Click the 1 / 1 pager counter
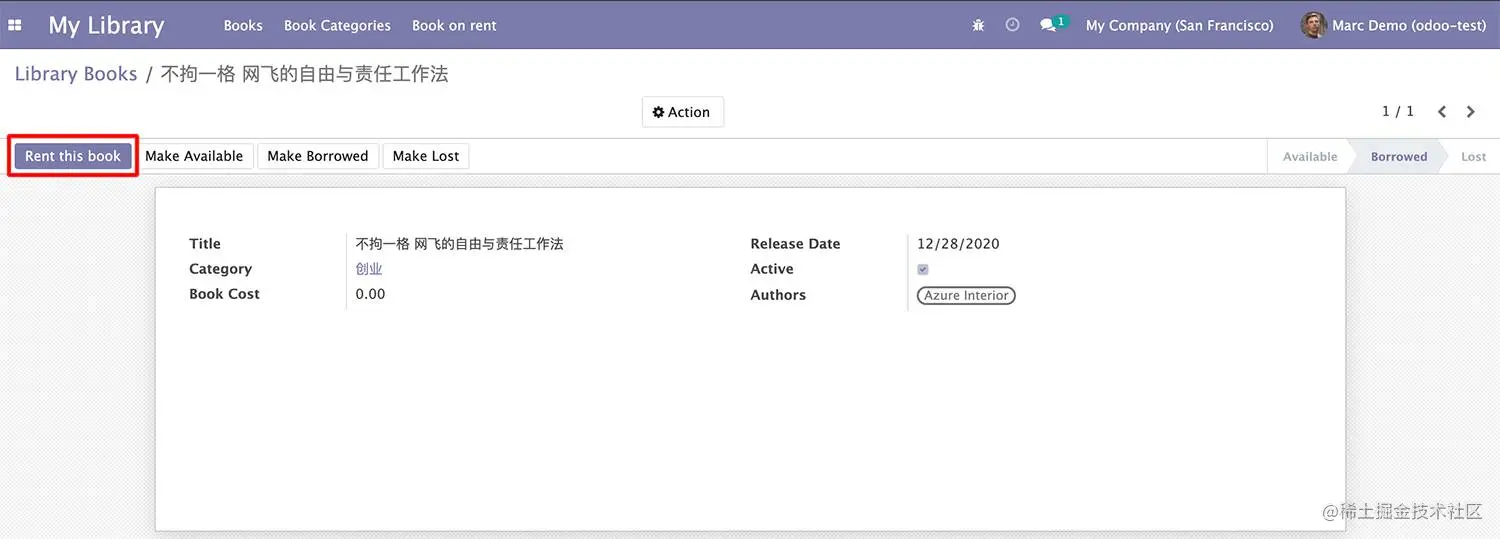The width and height of the screenshot is (1500, 539). (1398, 111)
